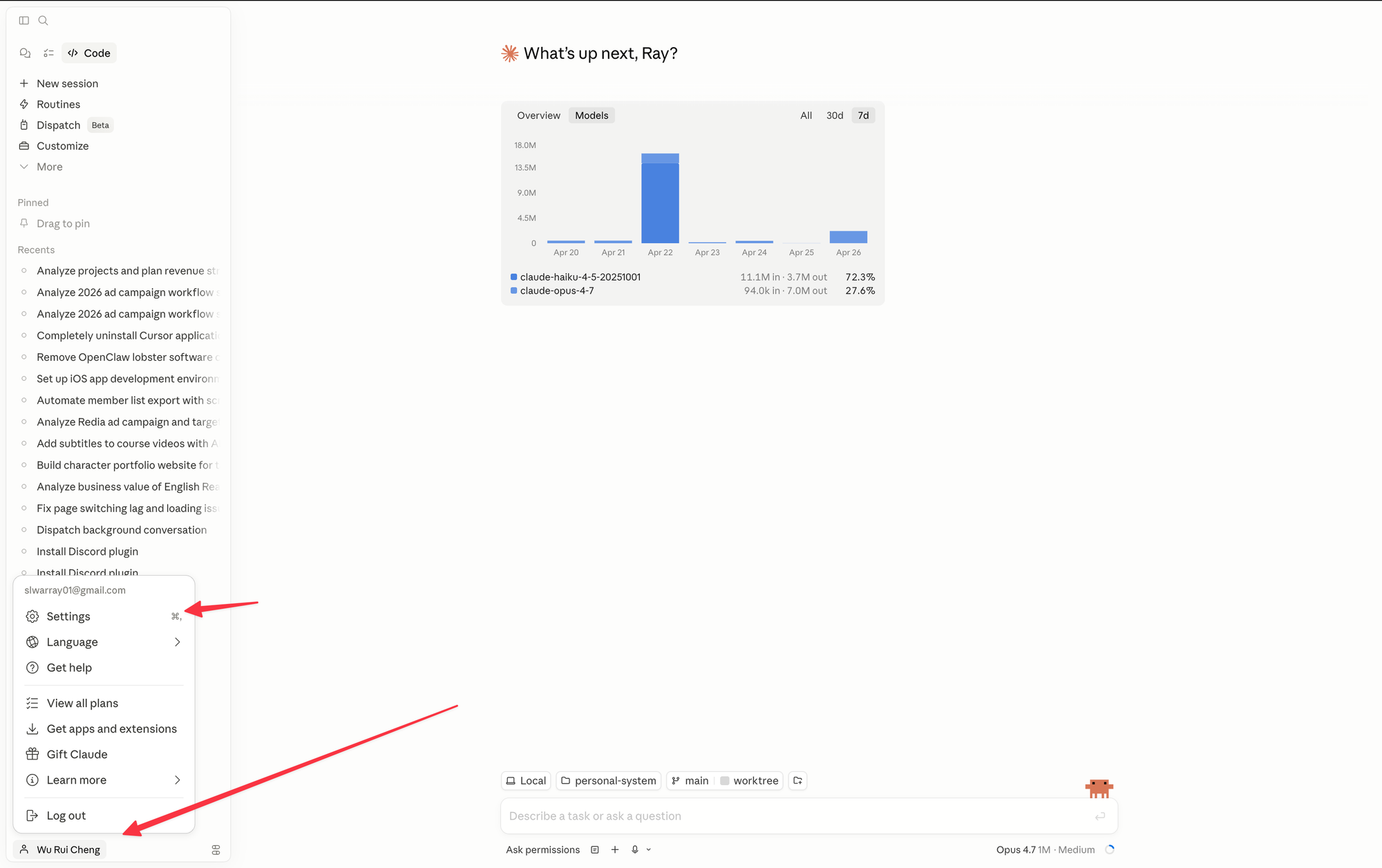Click the tasks list icon beside Code
1382x868 pixels.
pos(48,53)
